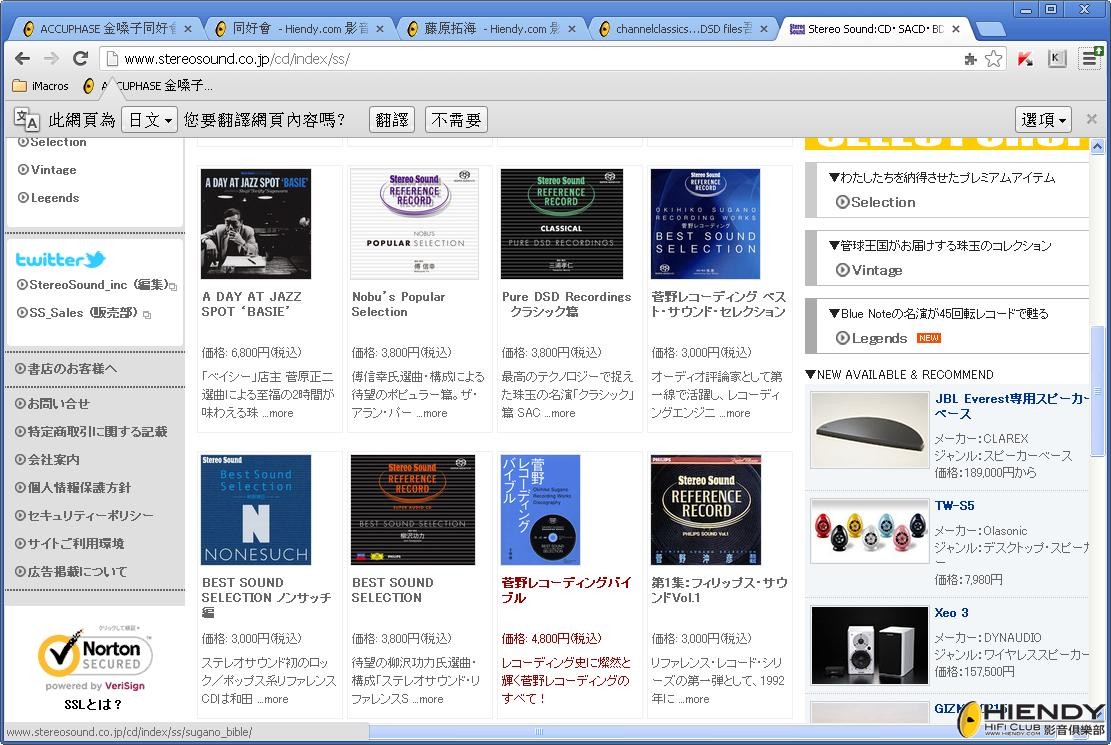Open the 菅野レコーディングバイブル cover image

coord(541,510)
